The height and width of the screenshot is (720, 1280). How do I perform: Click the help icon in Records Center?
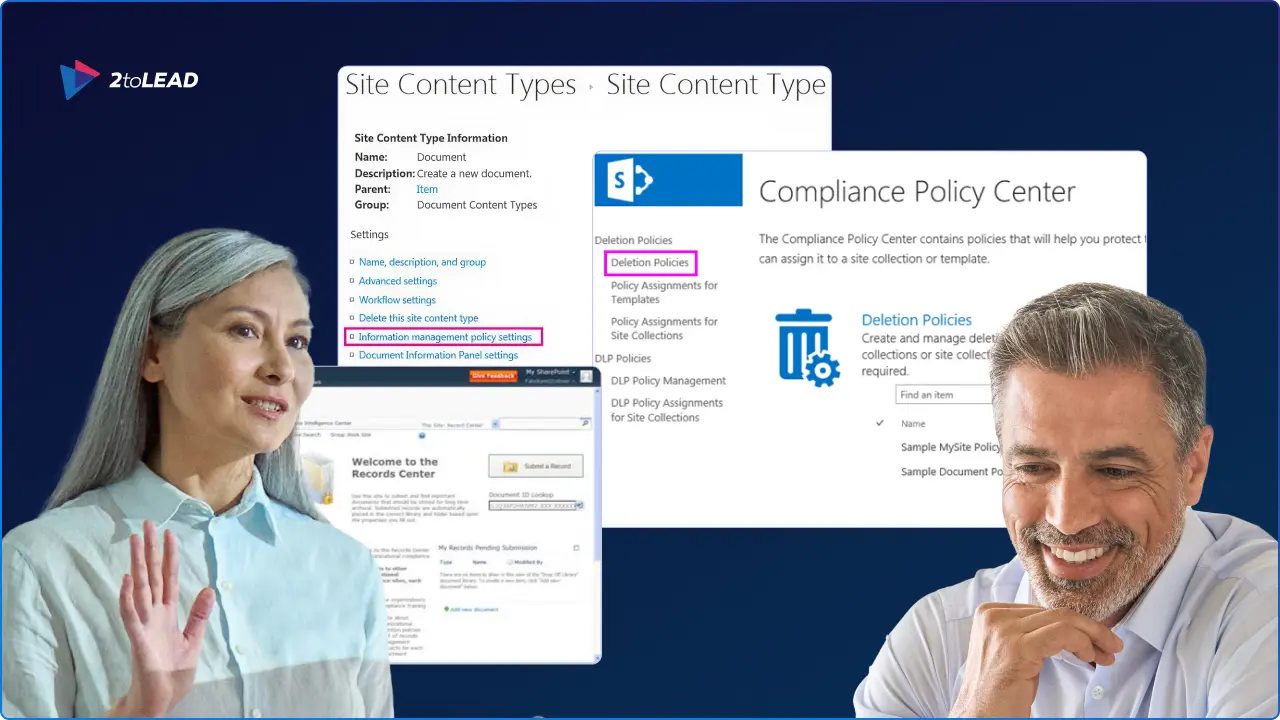422,436
